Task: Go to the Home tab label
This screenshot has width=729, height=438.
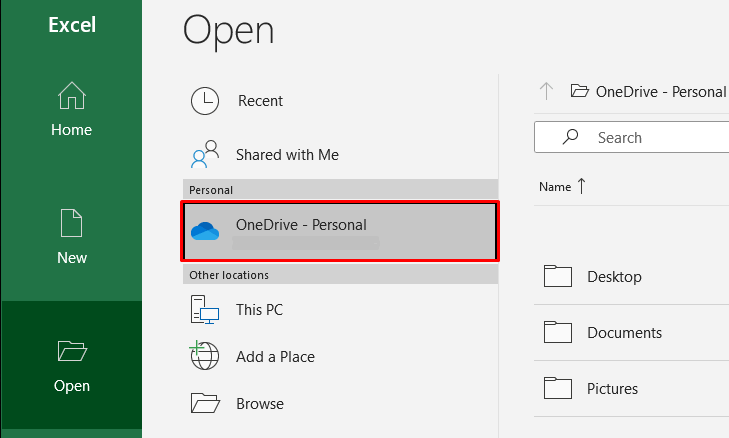Action: 72,130
